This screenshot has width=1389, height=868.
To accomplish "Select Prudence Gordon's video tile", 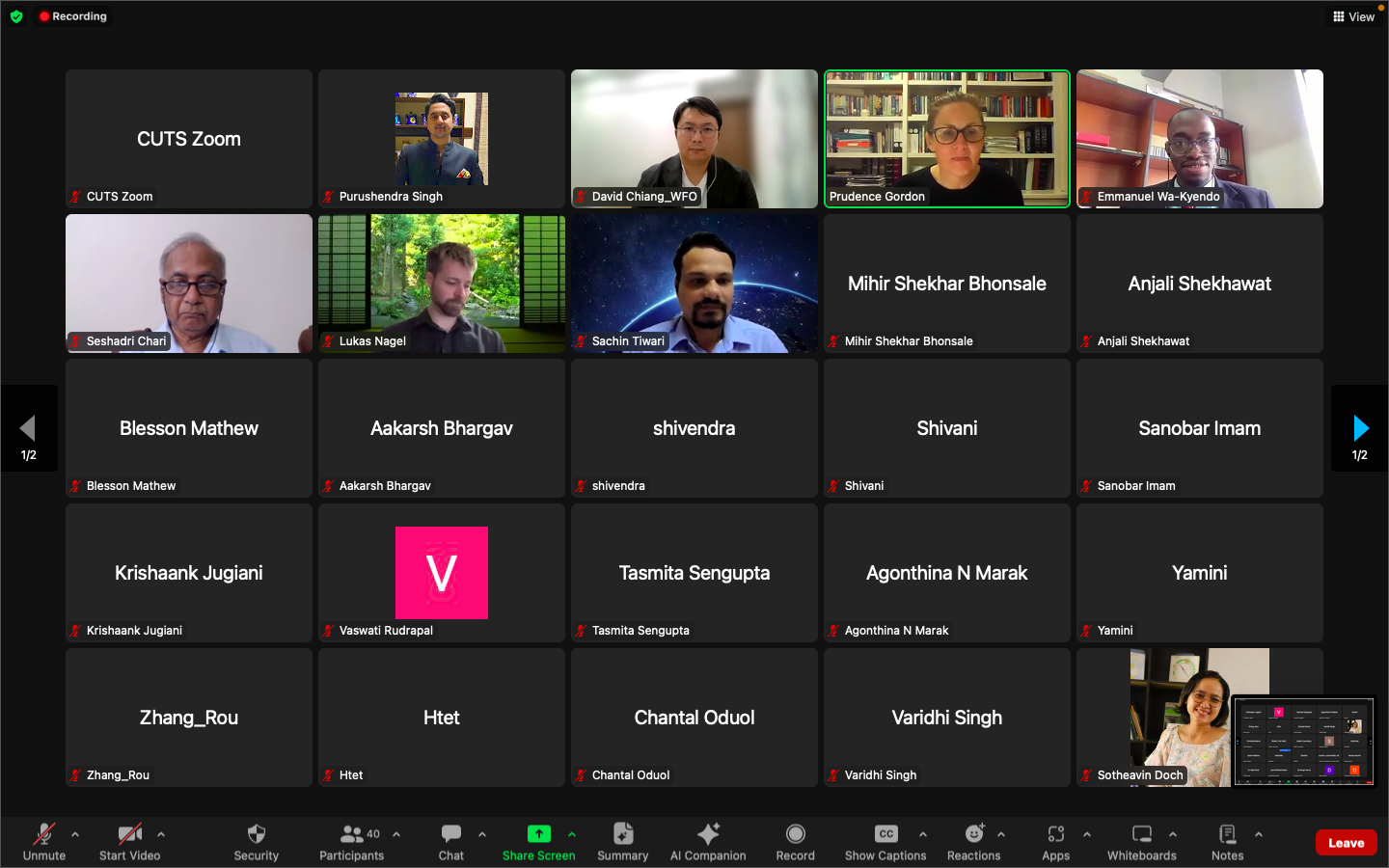I will [946, 138].
